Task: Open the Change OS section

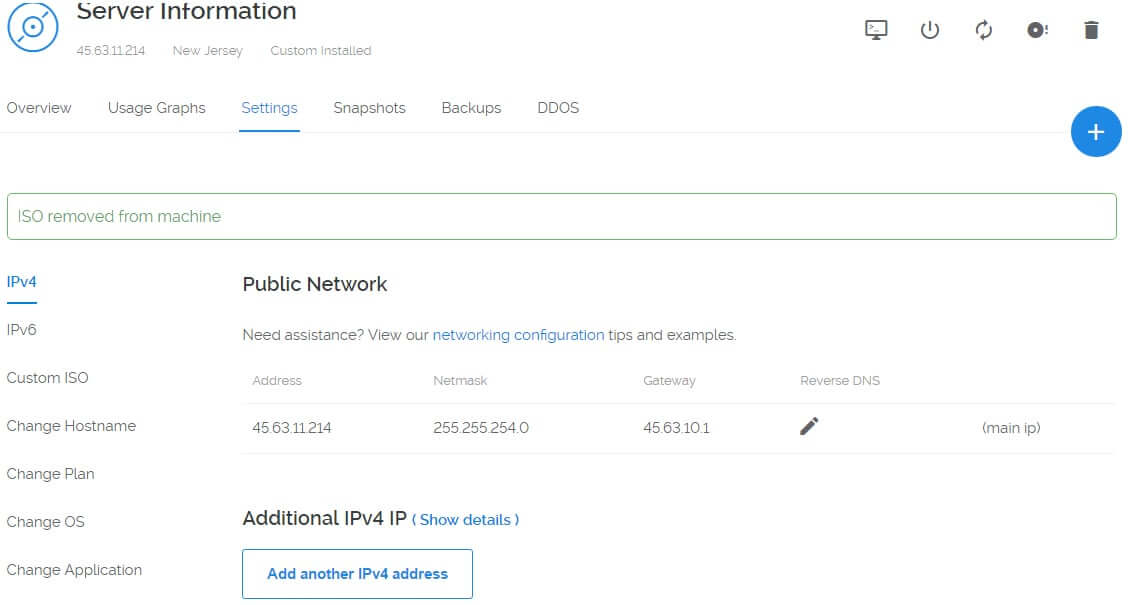Action: [45, 521]
